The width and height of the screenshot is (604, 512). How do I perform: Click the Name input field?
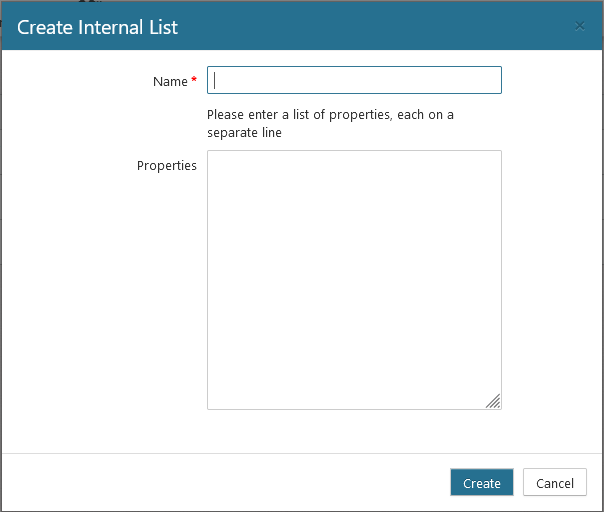pos(354,80)
